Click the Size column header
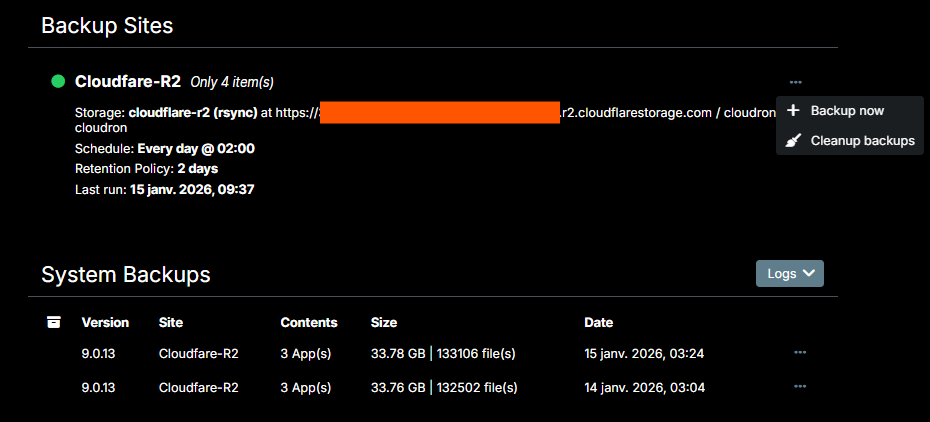The height and width of the screenshot is (422, 930). 384,322
